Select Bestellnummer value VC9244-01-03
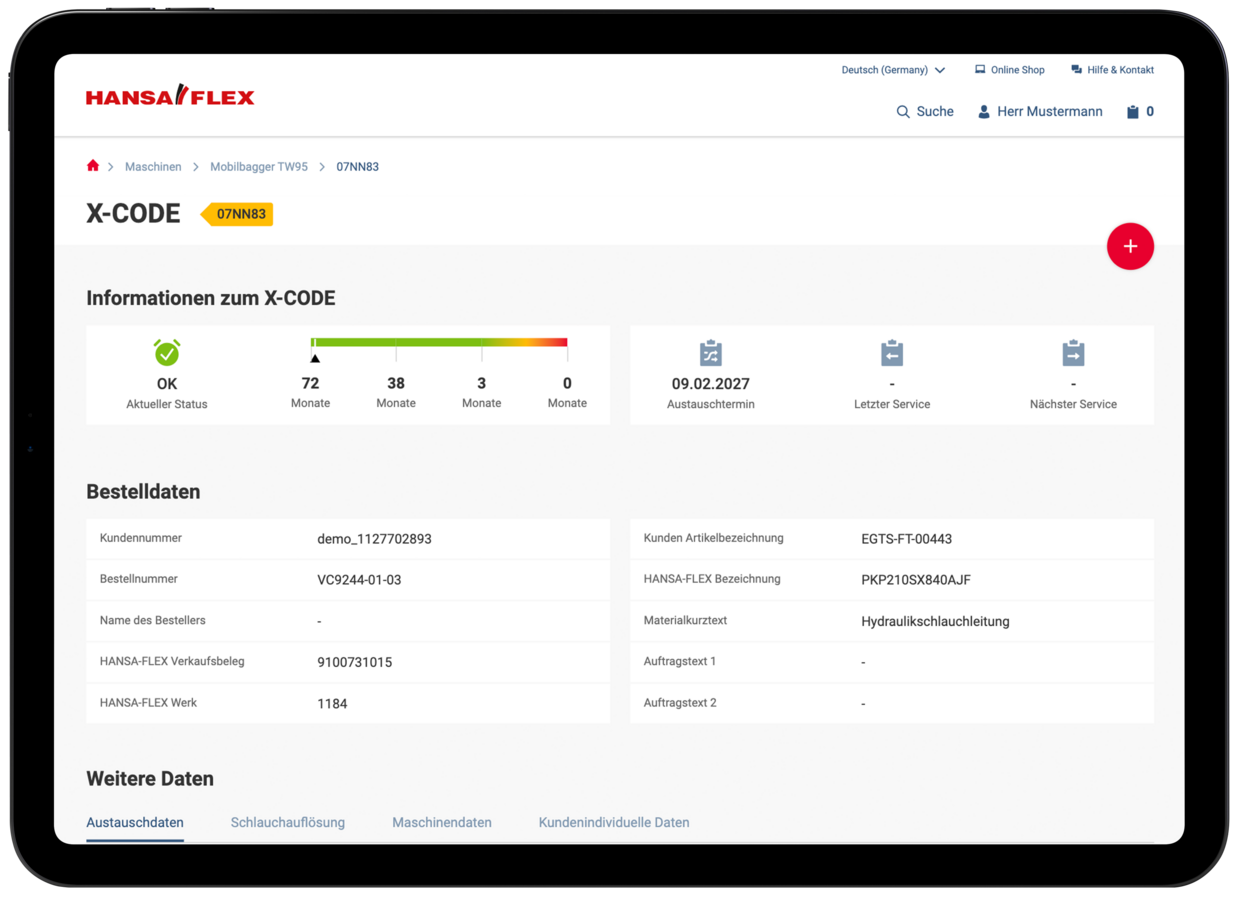1240x899 pixels. (359, 580)
